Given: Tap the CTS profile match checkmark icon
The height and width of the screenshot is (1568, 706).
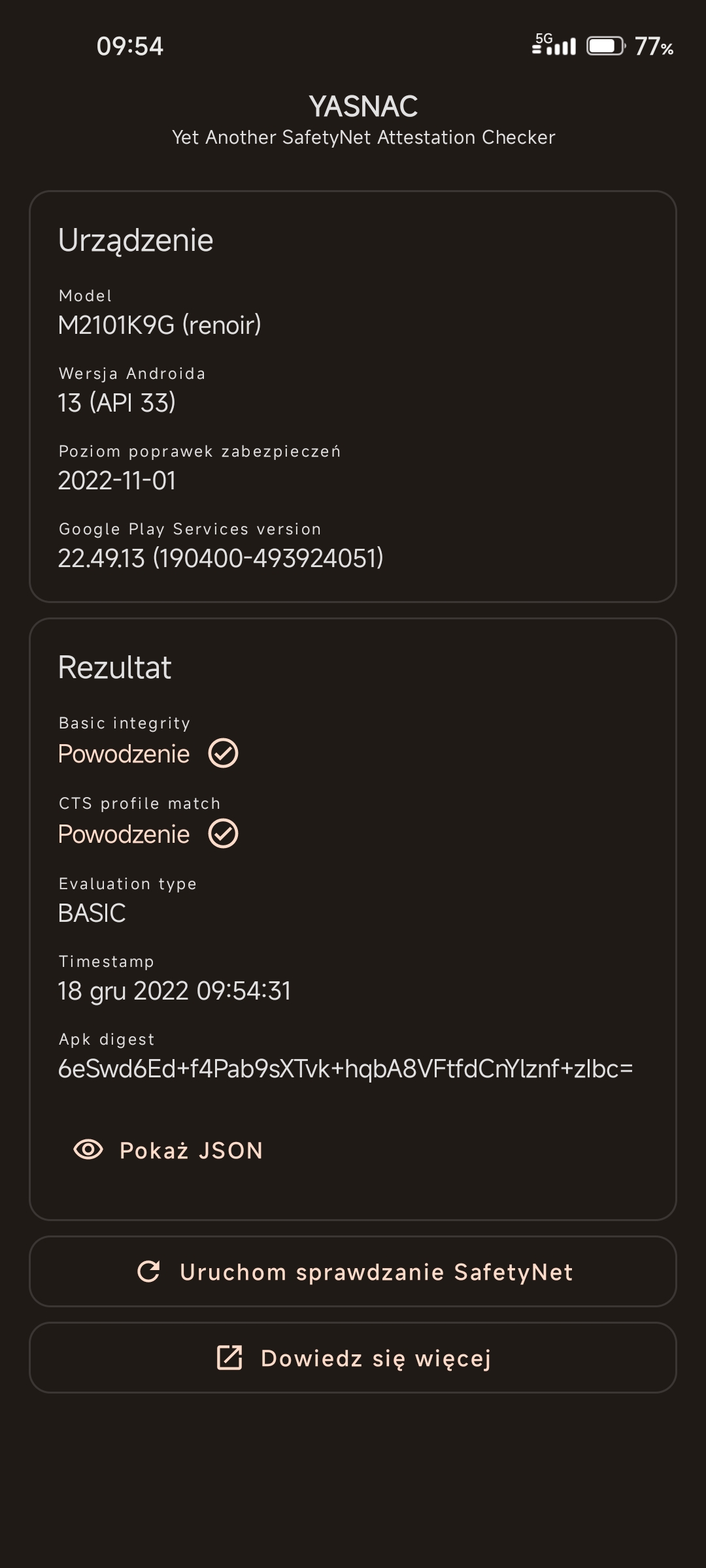Looking at the screenshot, I should (x=223, y=834).
